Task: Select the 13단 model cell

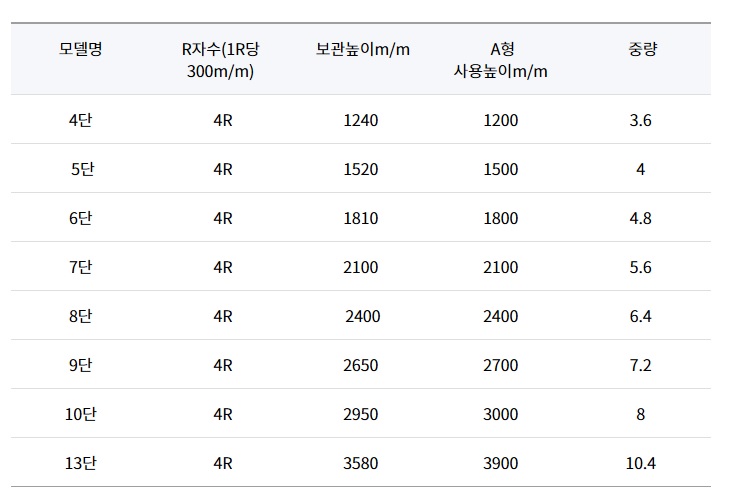Action: coord(80,463)
